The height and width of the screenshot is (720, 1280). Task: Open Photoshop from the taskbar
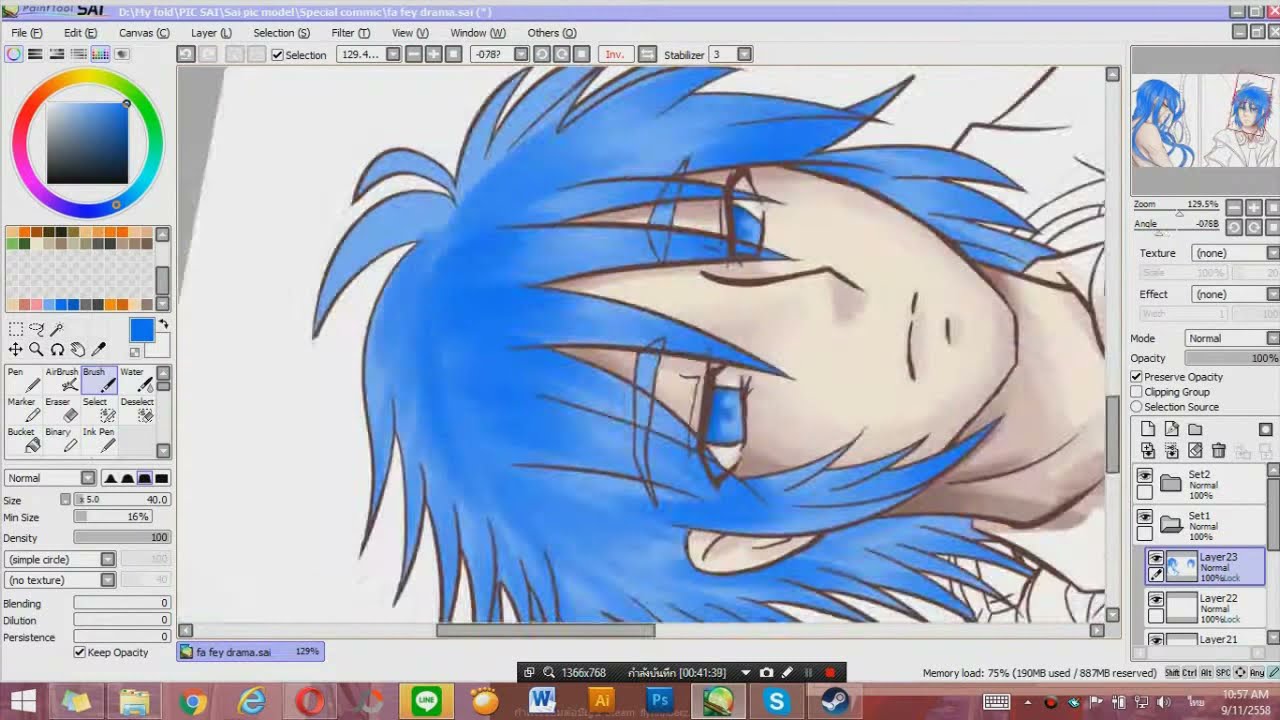tap(659, 701)
